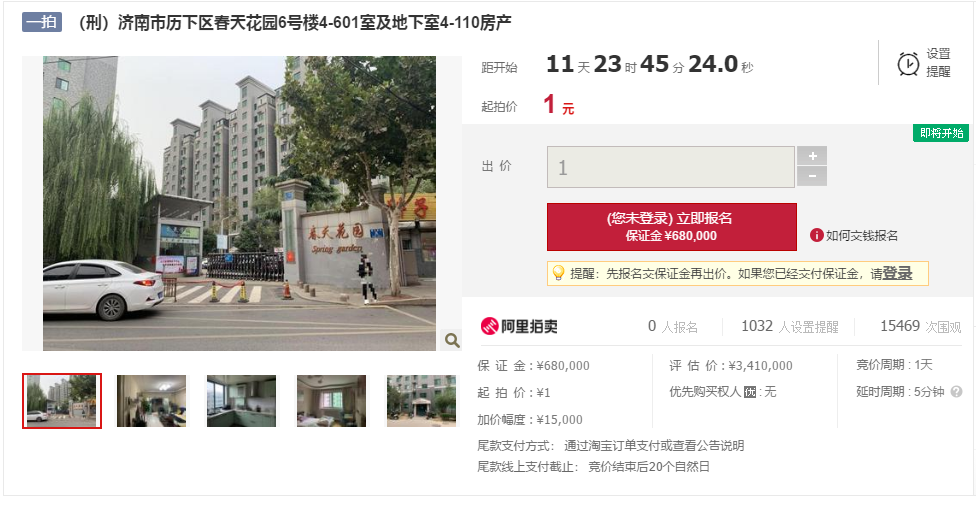
Task: Click 立即报名 deposit registration button
Action: coord(672,227)
